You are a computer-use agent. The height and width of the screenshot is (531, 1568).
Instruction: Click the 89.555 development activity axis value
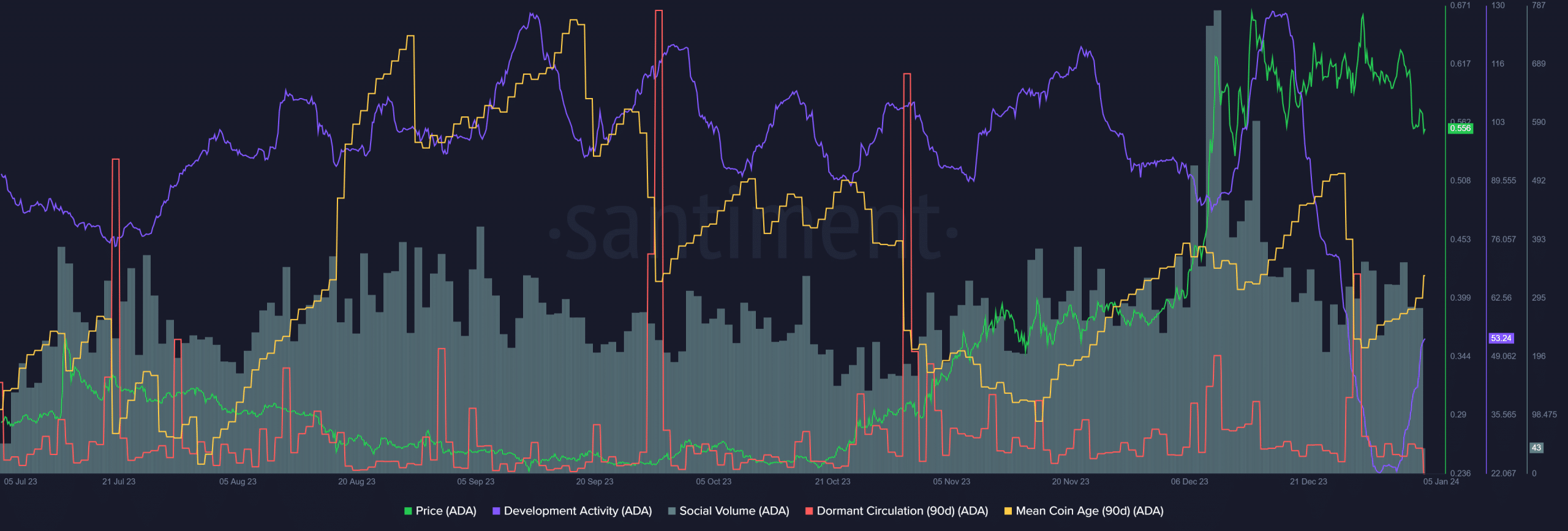(1504, 181)
